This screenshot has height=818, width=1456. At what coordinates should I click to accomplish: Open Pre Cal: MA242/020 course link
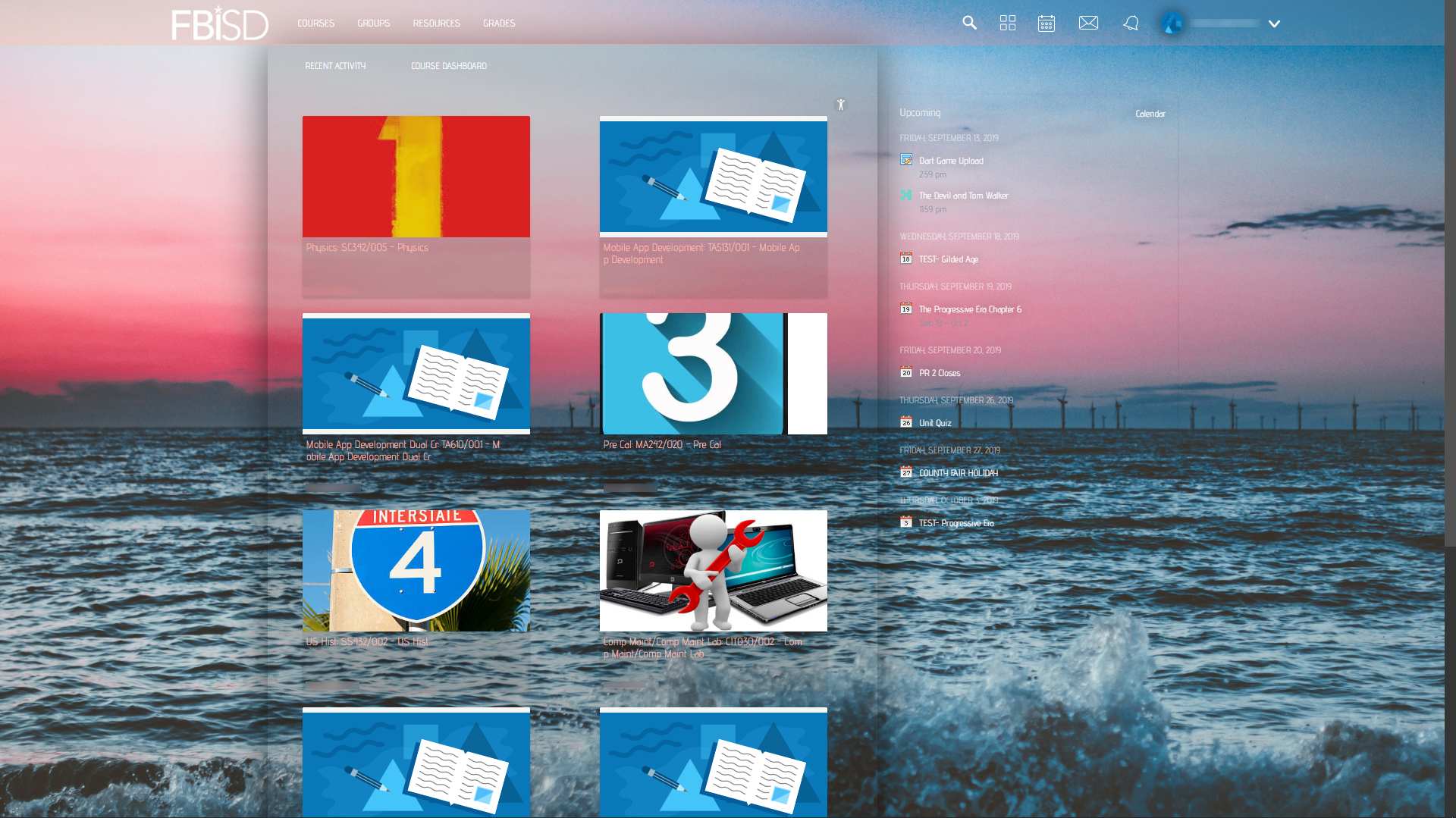coord(662,445)
